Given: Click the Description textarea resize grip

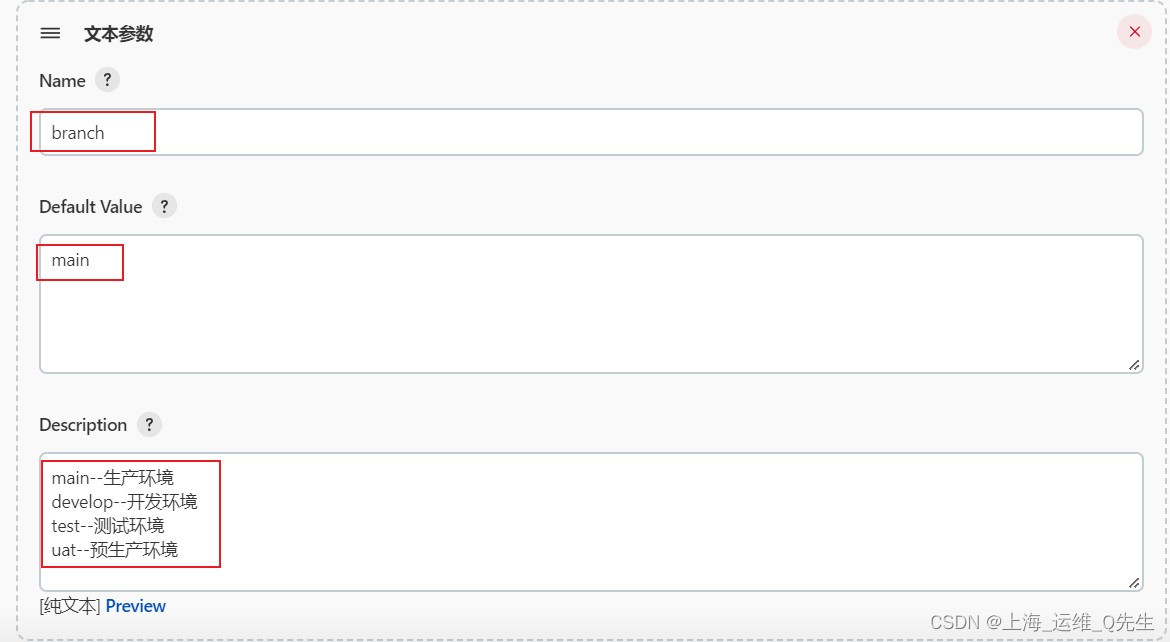Looking at the screenshot, I should coord(1134,582).
